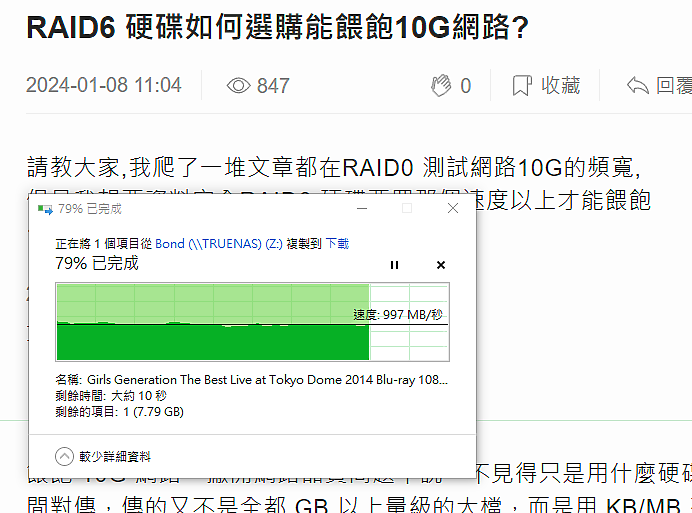This screenshot has height=513, width=692.
Task: Click the transfer speed progress graph
Action: pyautogui.click(x=252, y=322)
